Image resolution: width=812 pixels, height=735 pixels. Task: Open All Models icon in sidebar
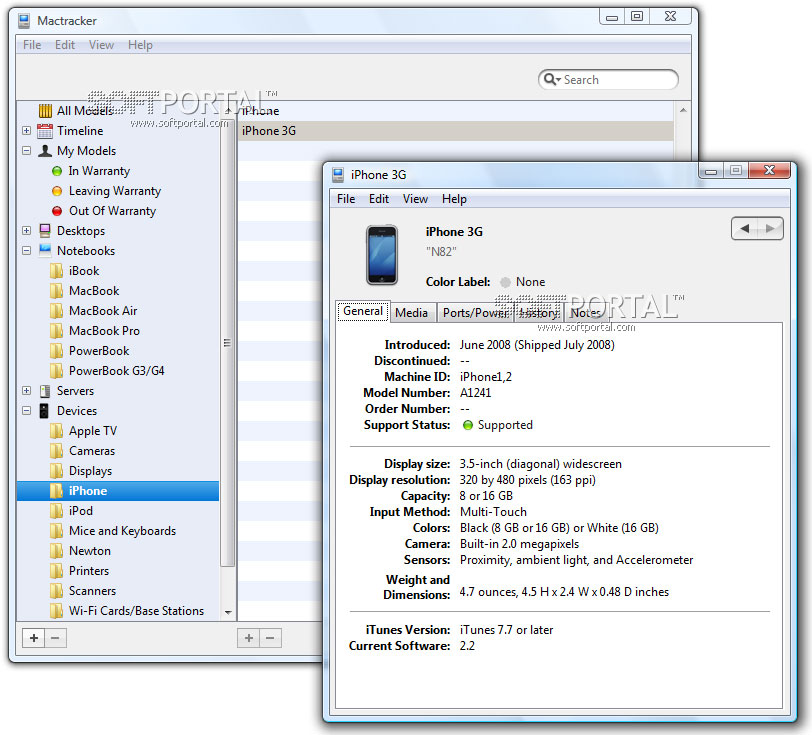pos(45,110)
